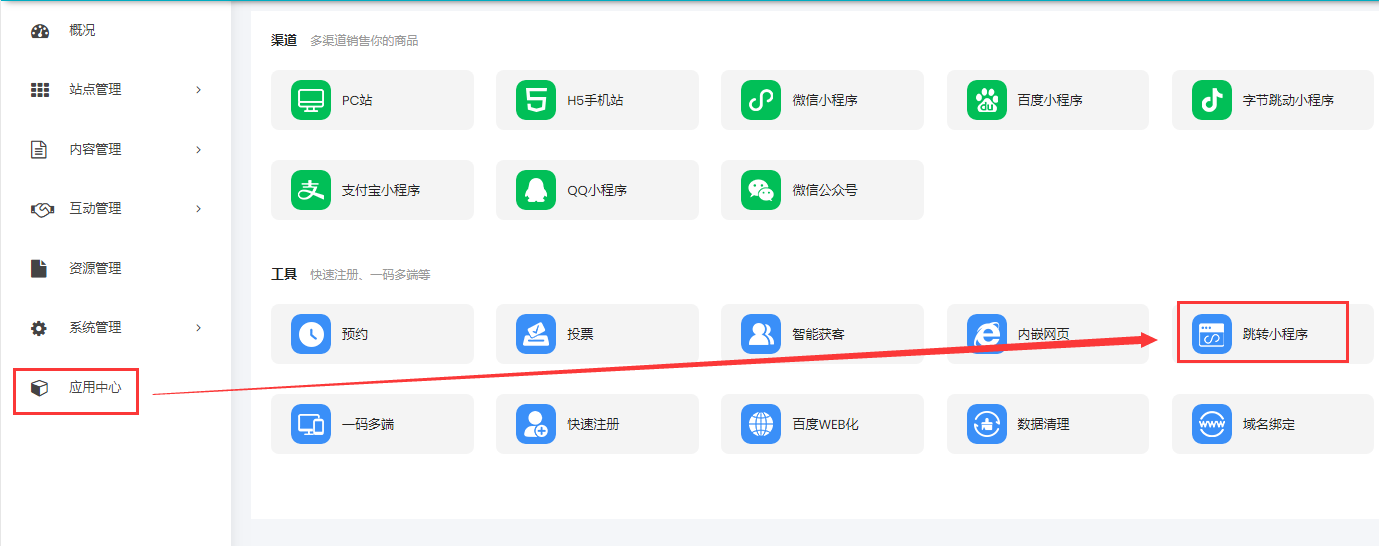The width and height of the screenshot is (1379, 546).
Task: Expand the 系统管理 chevron
Action: coord(198,328)
